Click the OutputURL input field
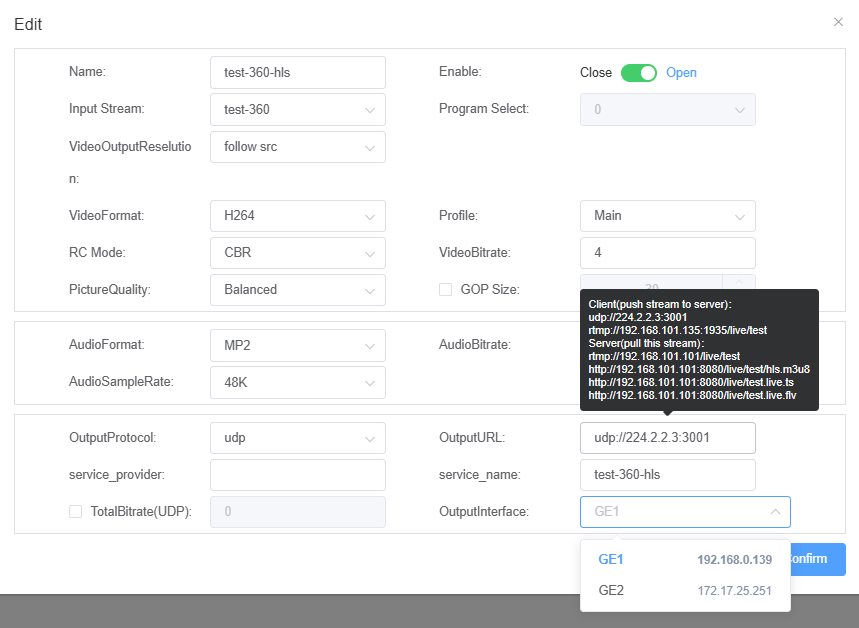859x628 pixels. [667, 438]
